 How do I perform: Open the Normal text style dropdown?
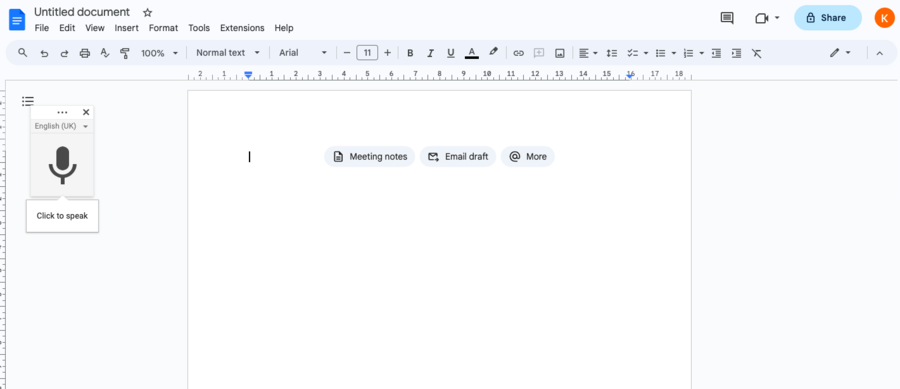tap(228, 53)
